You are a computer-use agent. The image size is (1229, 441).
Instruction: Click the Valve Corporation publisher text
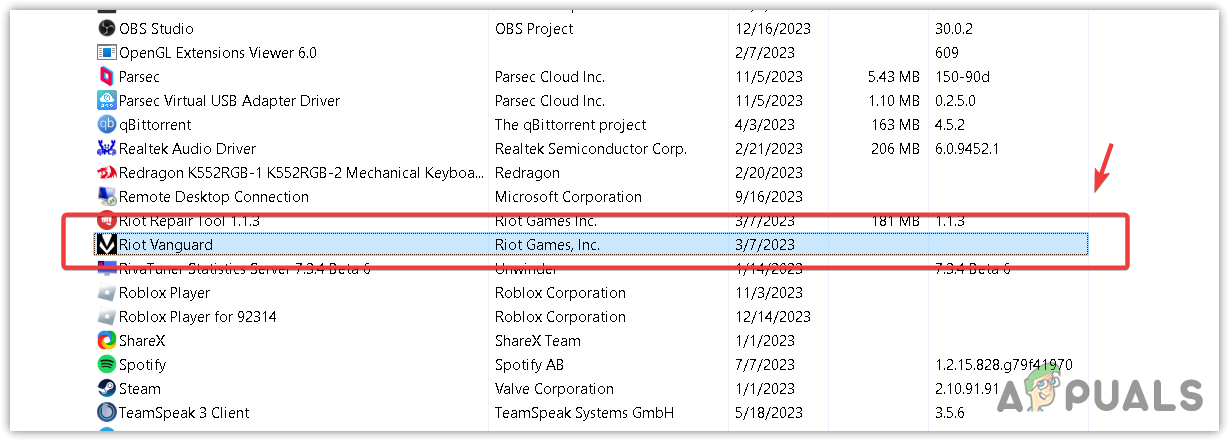pyautogui.click(x=554, y=389)
